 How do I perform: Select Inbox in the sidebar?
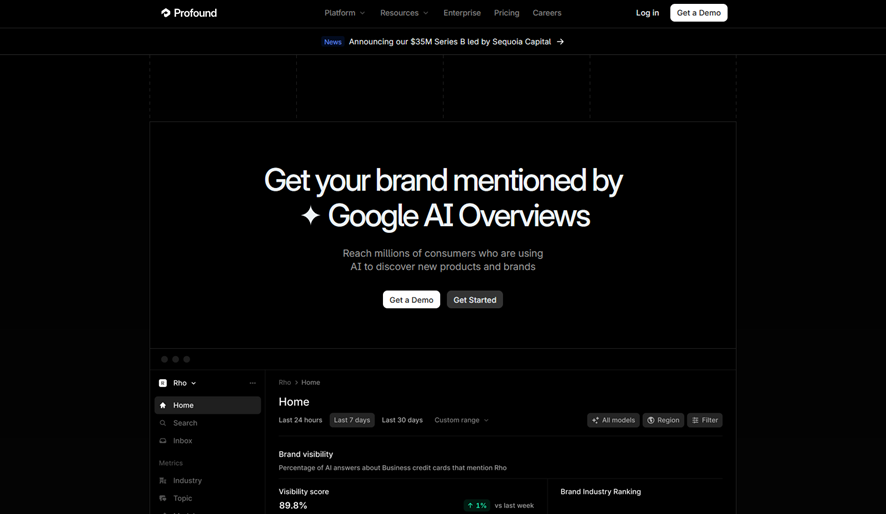tap(207, 441)
